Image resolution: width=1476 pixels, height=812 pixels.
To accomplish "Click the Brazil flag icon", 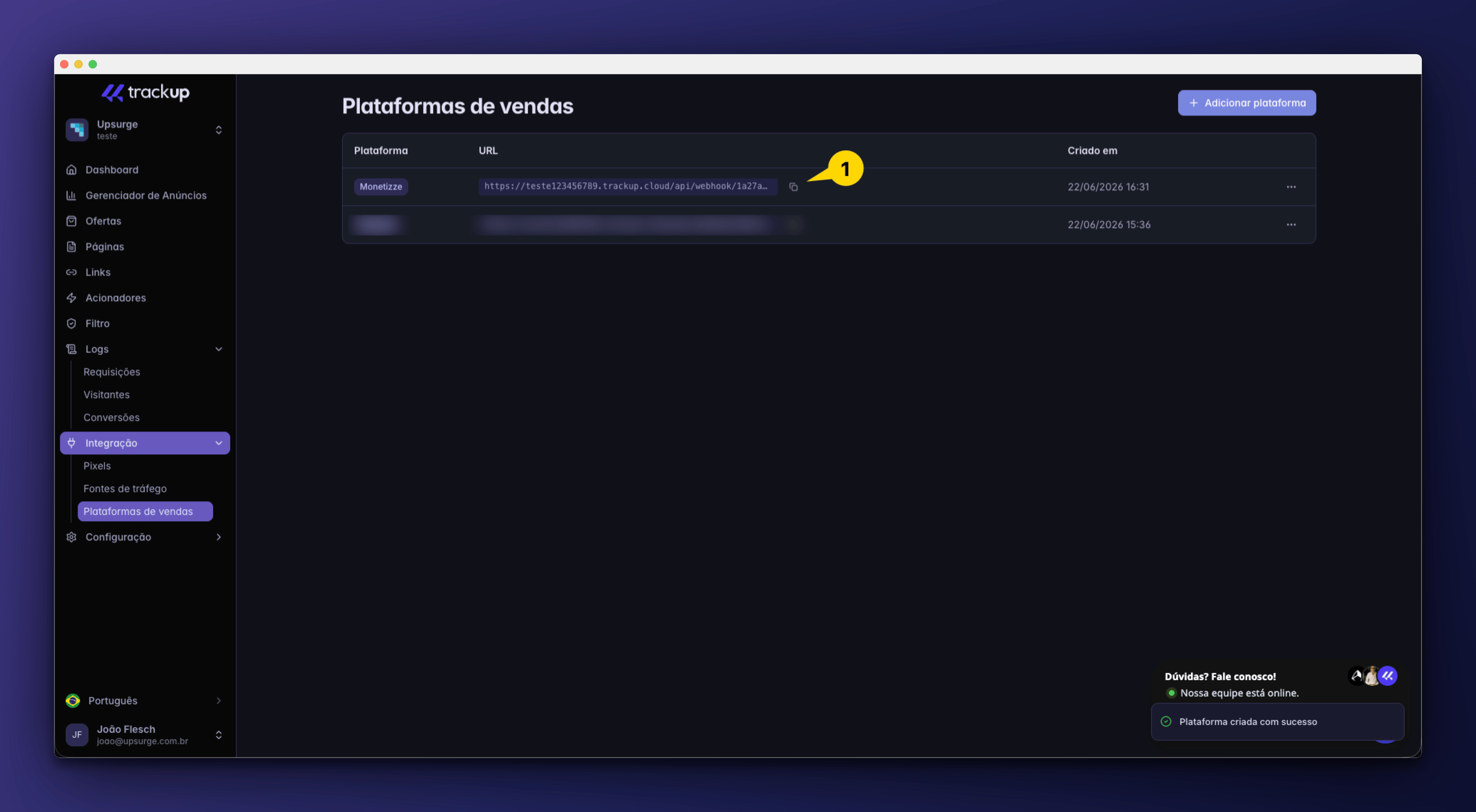I will pyautogui.click(x=73, y=700).
